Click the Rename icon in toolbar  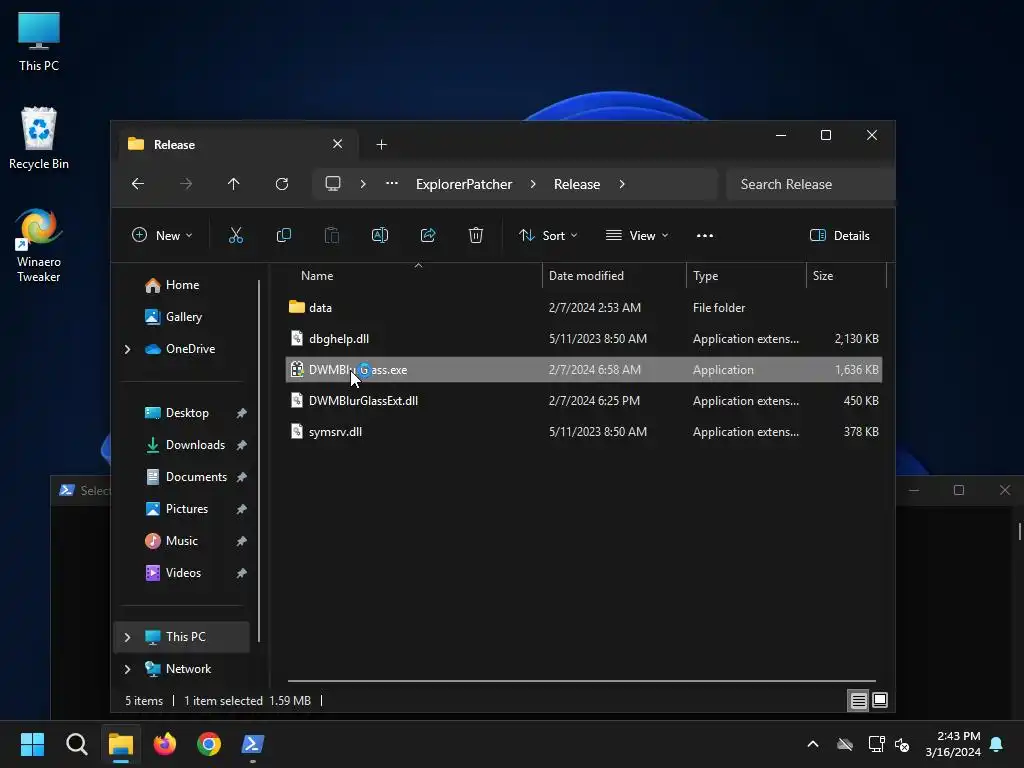coord(379,235)
